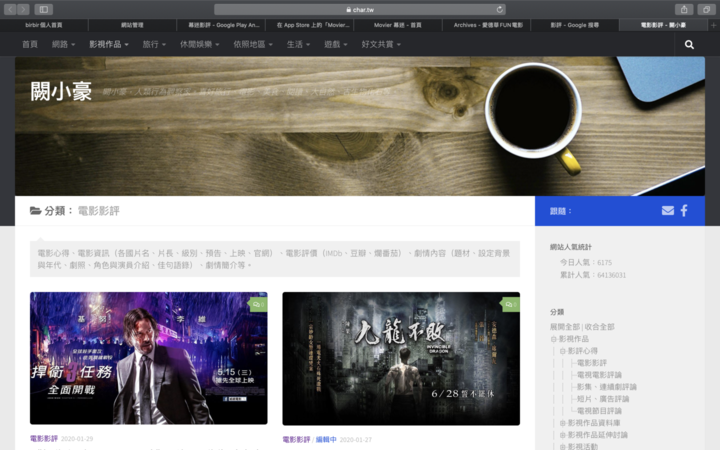Open the 好文共賞 dropdown menu
The image size is (720, 450).
[x=381, y=45]
